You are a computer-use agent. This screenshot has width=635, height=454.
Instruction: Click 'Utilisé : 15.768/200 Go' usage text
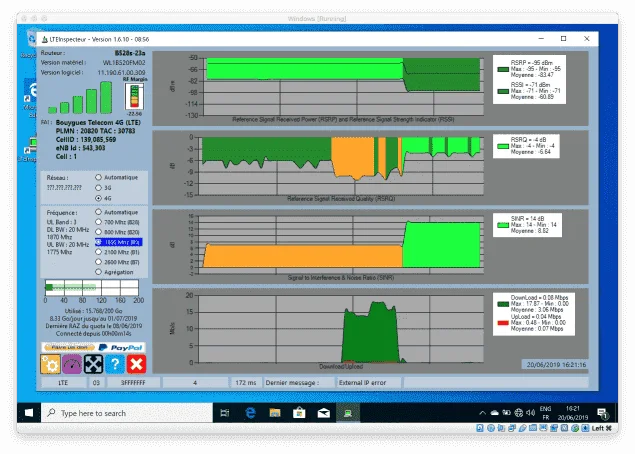click(x=94, y=311)
